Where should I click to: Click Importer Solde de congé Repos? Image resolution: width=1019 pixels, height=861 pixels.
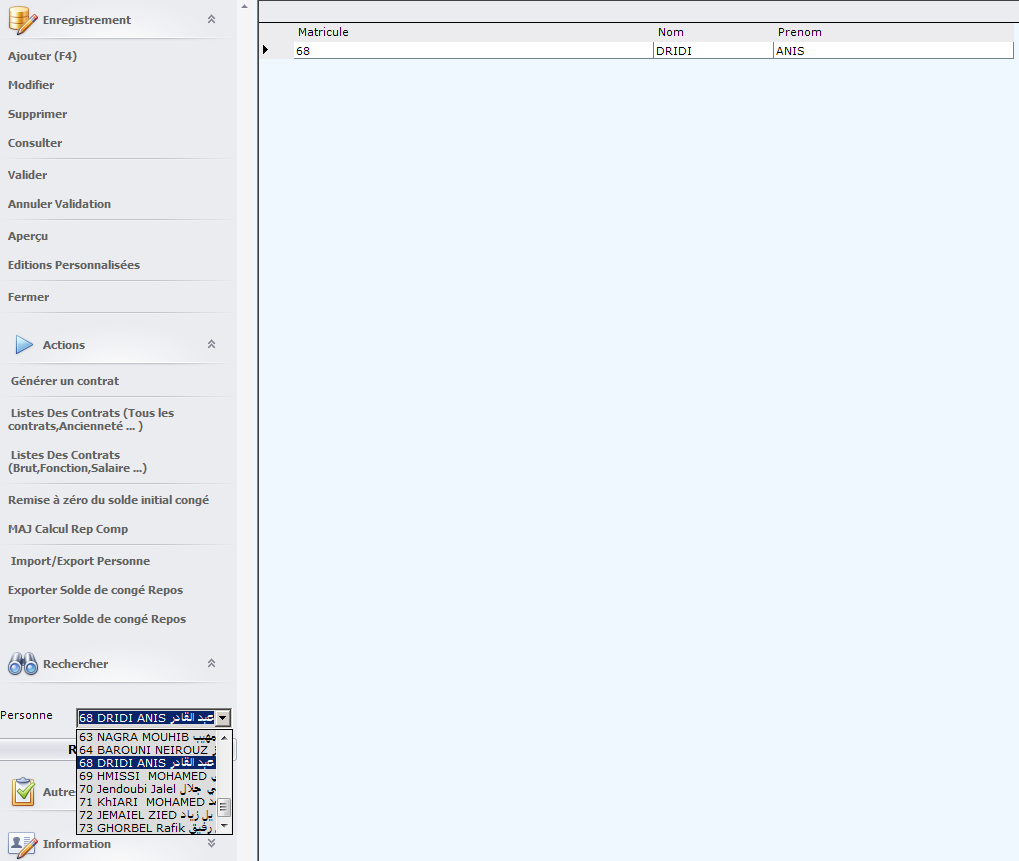tap(97, 619)
